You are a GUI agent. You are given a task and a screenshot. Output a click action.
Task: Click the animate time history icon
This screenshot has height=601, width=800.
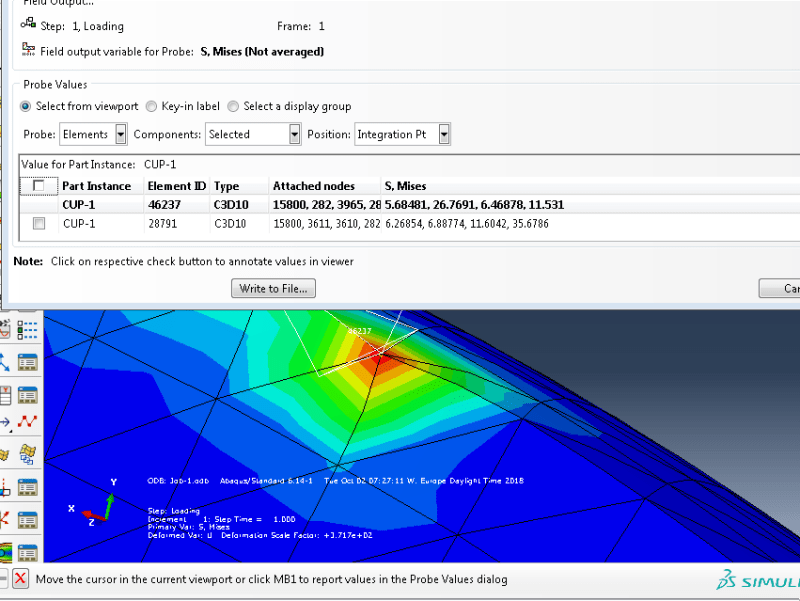coord(5,330)
